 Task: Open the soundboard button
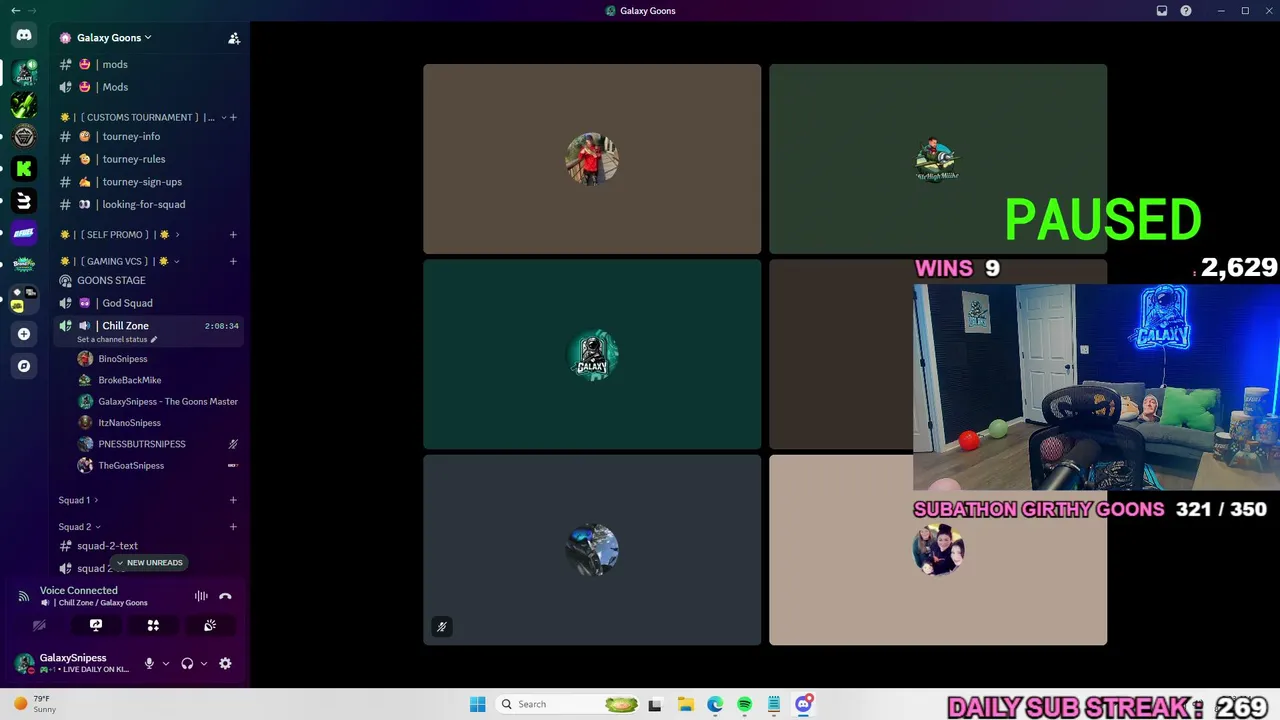[x=210, y=625]
